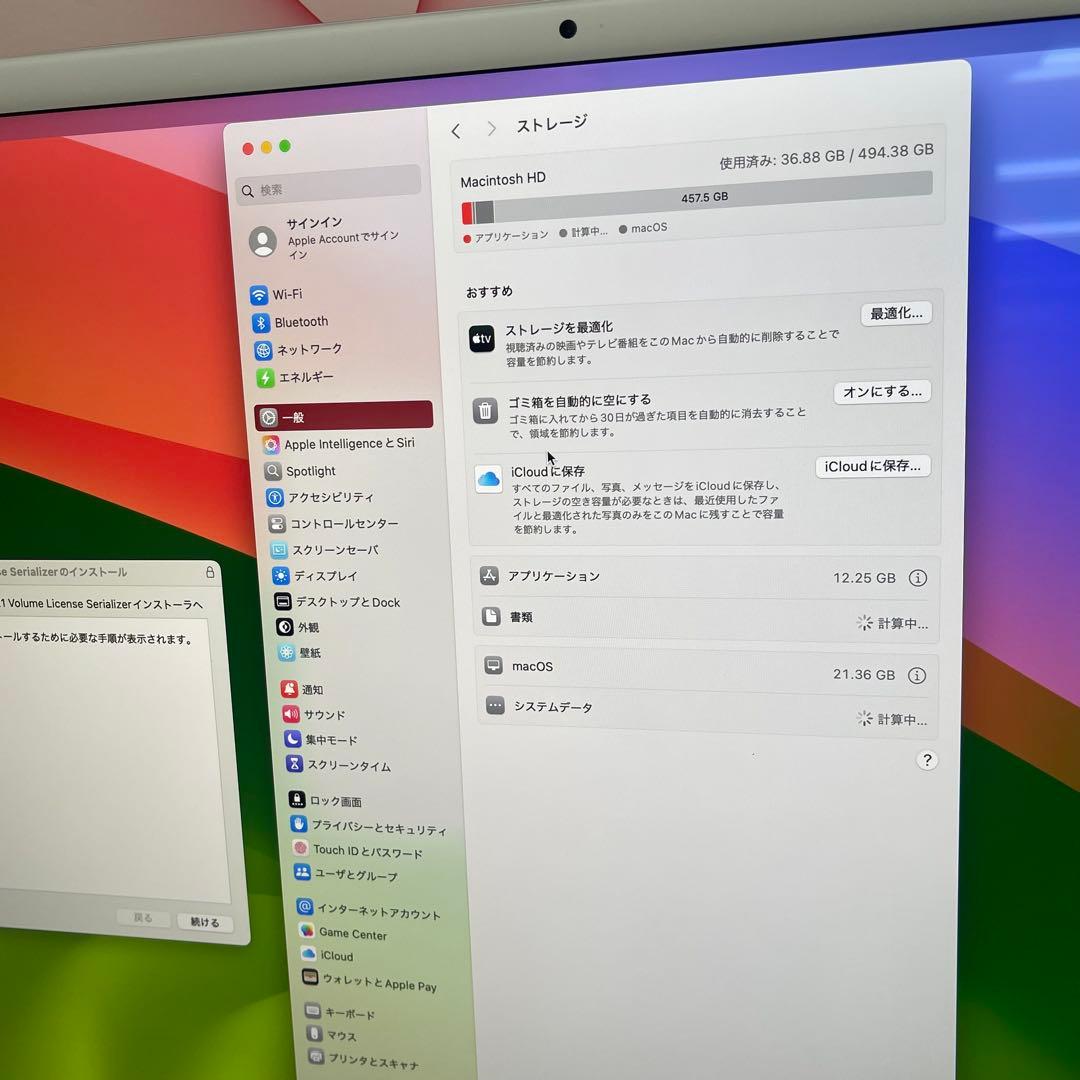Open Spotlight magnifier icon in sidebar
This screenshot has width=1080, height=1080.
(273, 471)
